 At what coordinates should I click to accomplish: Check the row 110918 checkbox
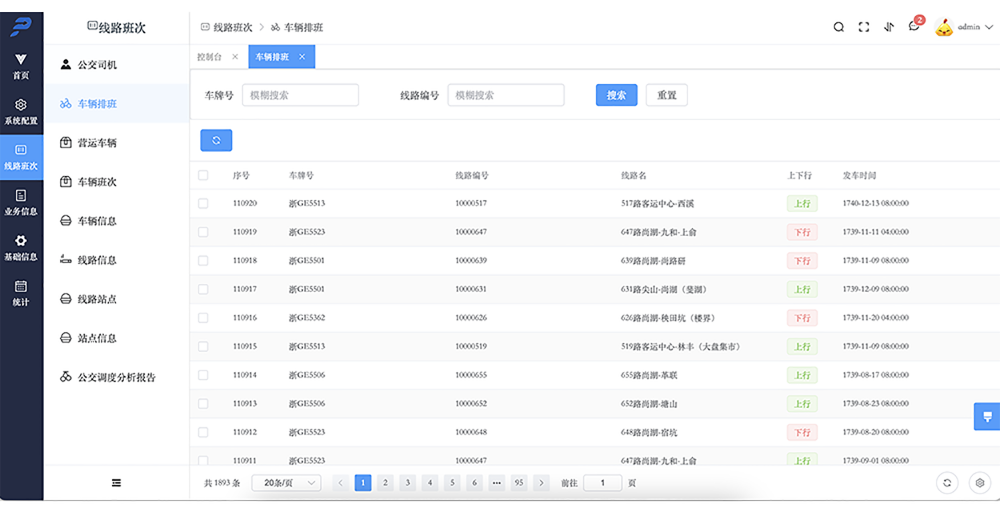pyautogui.click(x=203, y=261)
